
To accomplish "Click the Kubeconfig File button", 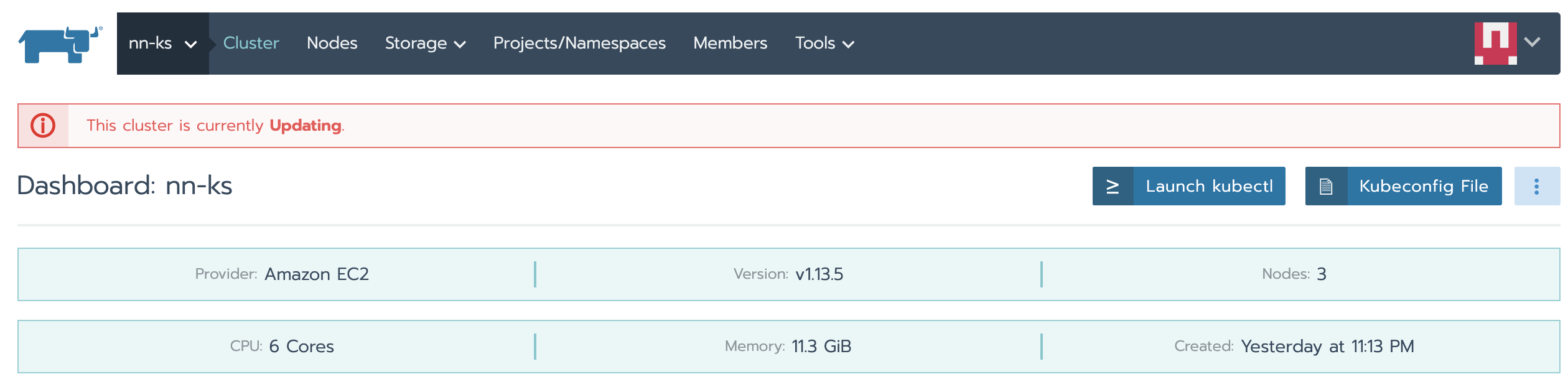I will pyautogui.click(x=1423, y=186).
